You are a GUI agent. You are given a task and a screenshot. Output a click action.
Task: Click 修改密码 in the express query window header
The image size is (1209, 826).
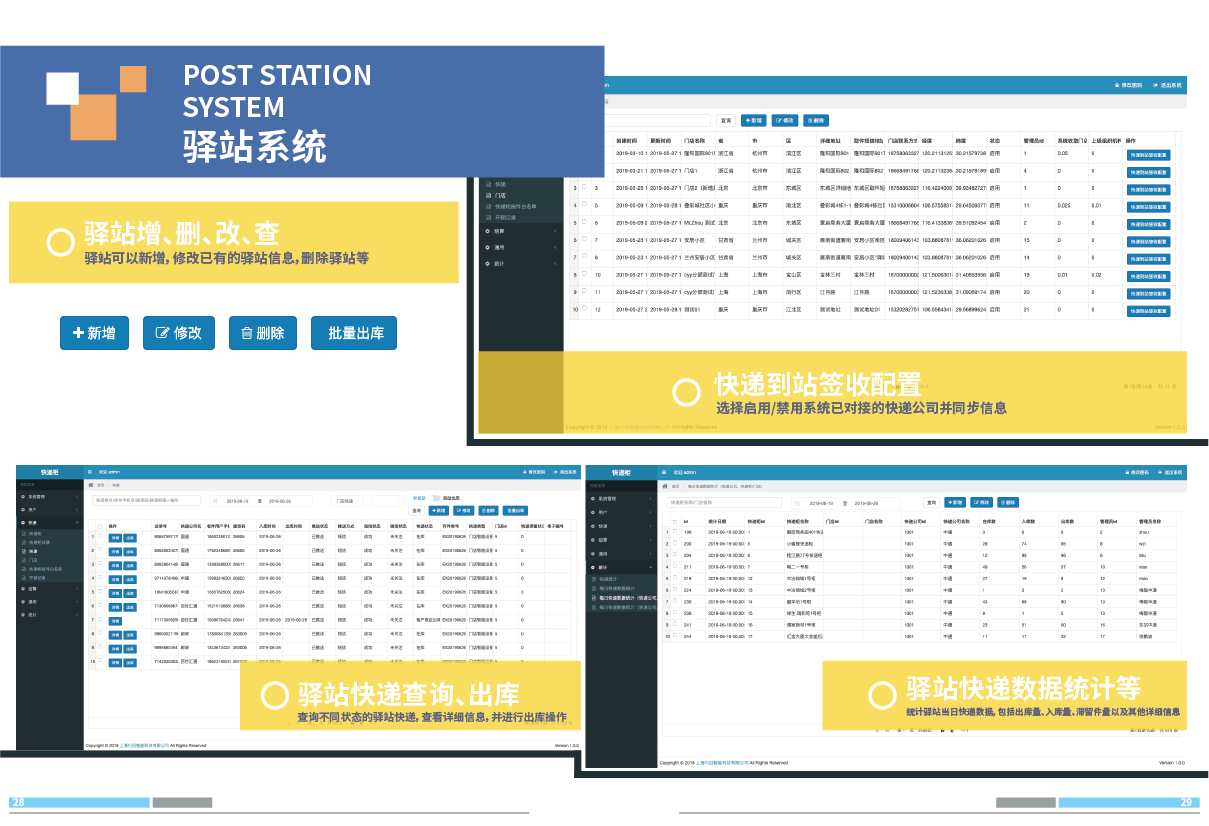(536, 471)
